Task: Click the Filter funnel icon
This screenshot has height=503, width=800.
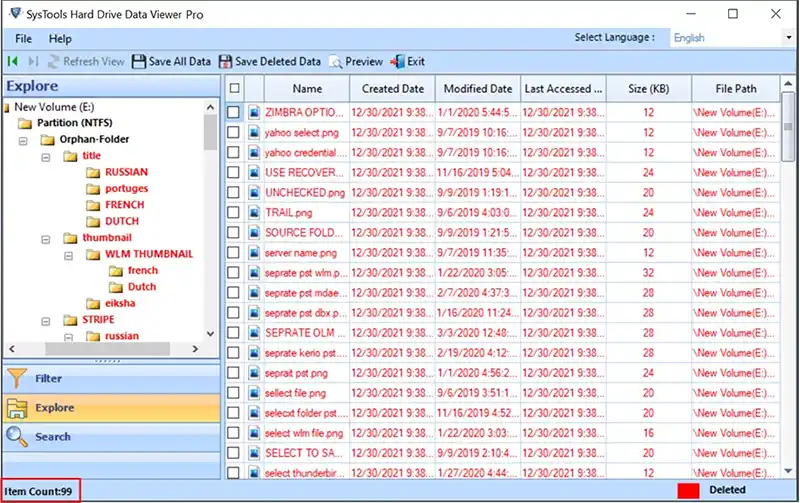Action: click(x=17, y=379)
